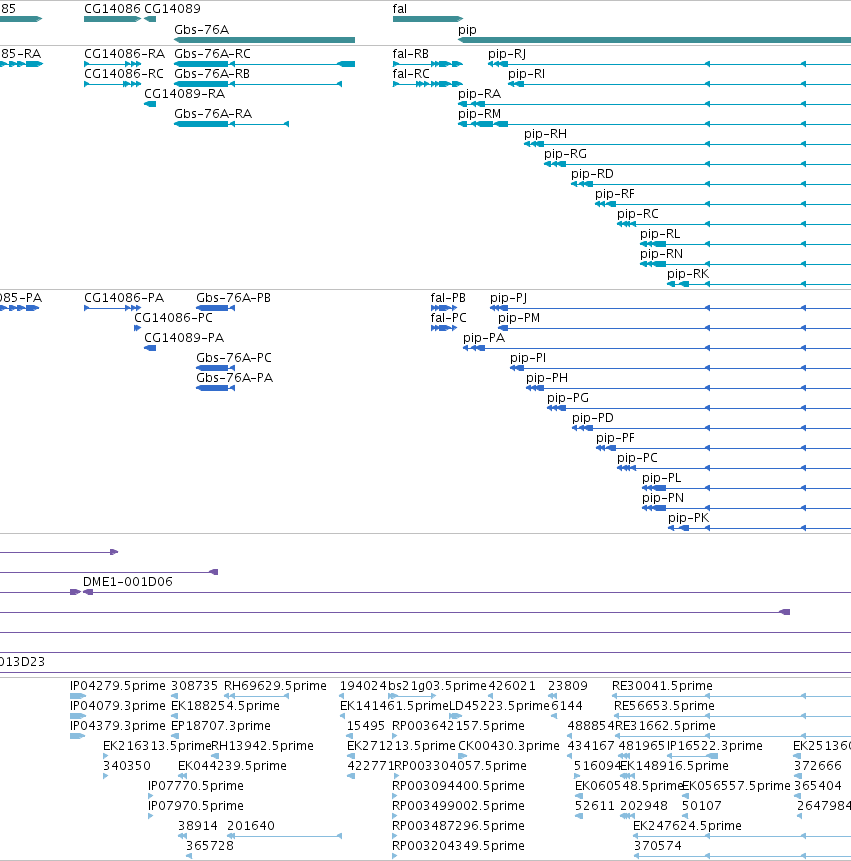Select the pip-PD protein
The image size is (851, 861).
tap(593, 418)
